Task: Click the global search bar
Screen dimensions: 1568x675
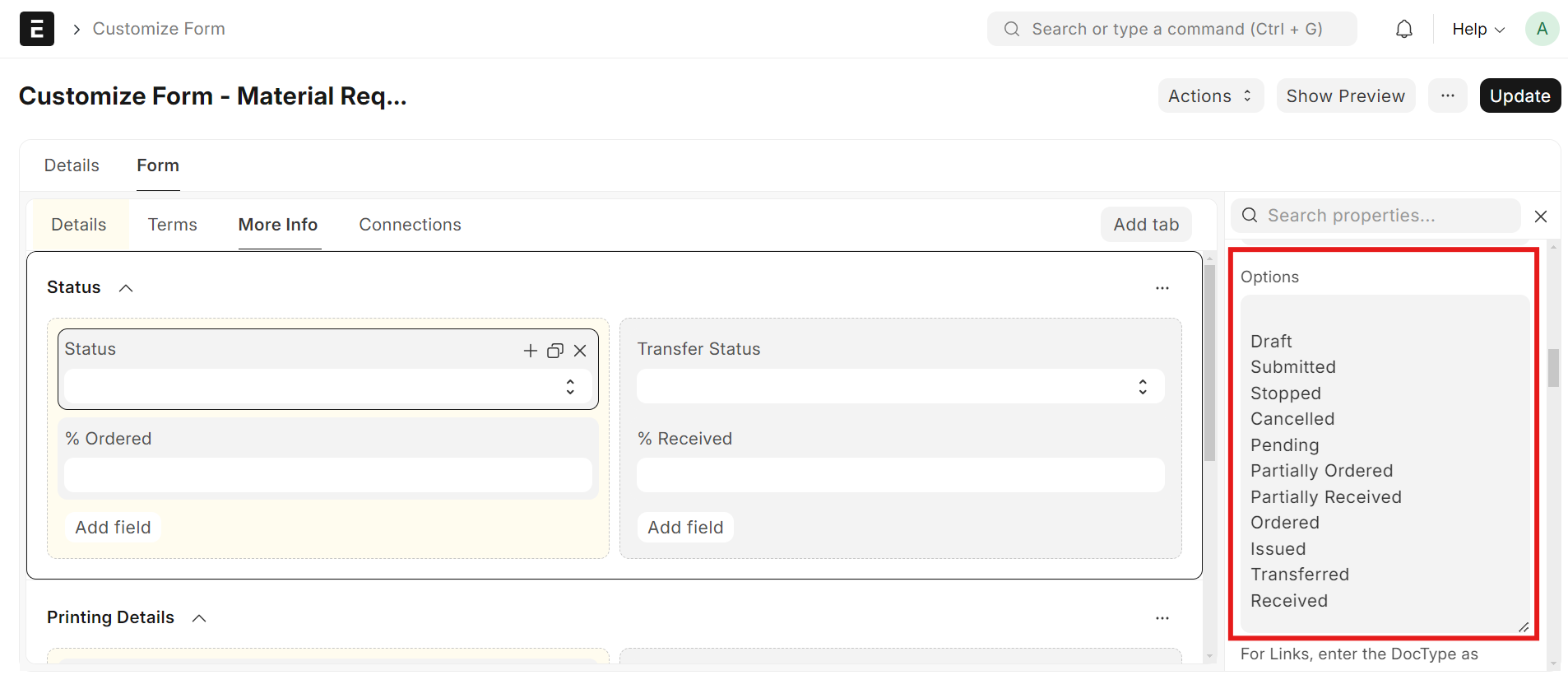Action: pos(1171,28)
